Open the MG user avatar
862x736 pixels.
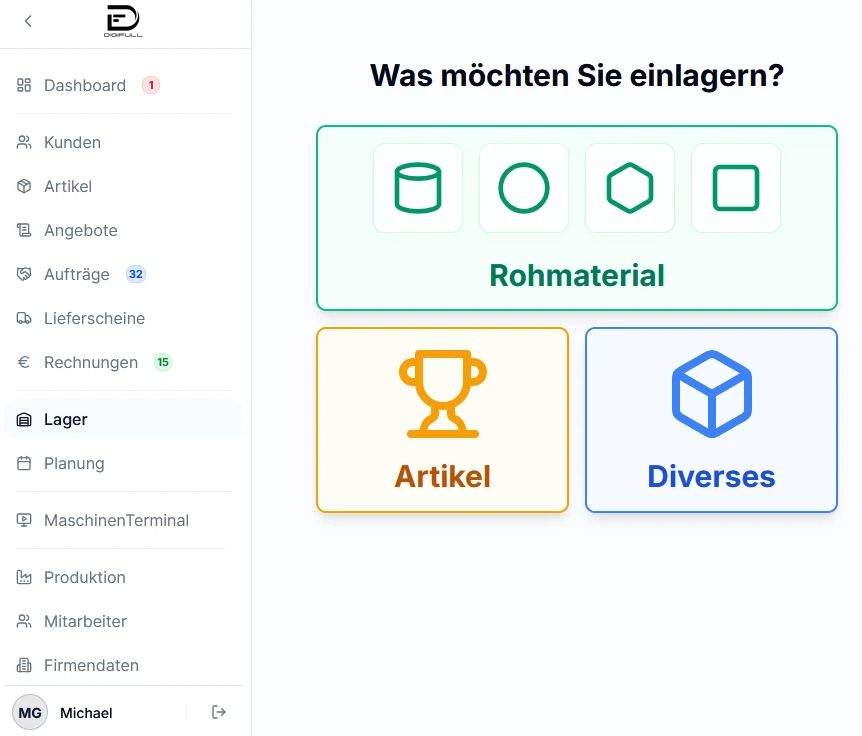click(x=30, y=712)
